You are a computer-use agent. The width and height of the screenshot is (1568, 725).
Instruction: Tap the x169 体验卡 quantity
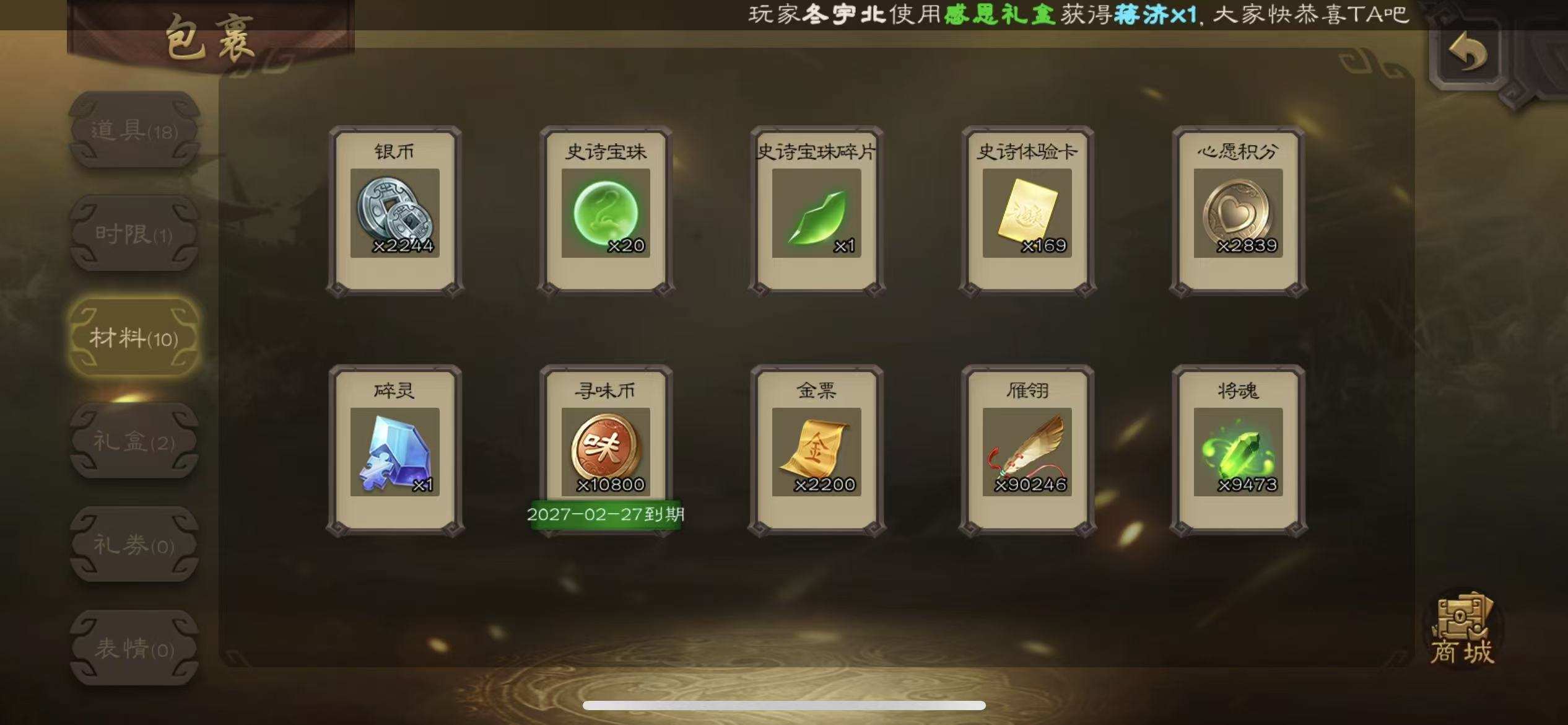(1044, 246)
